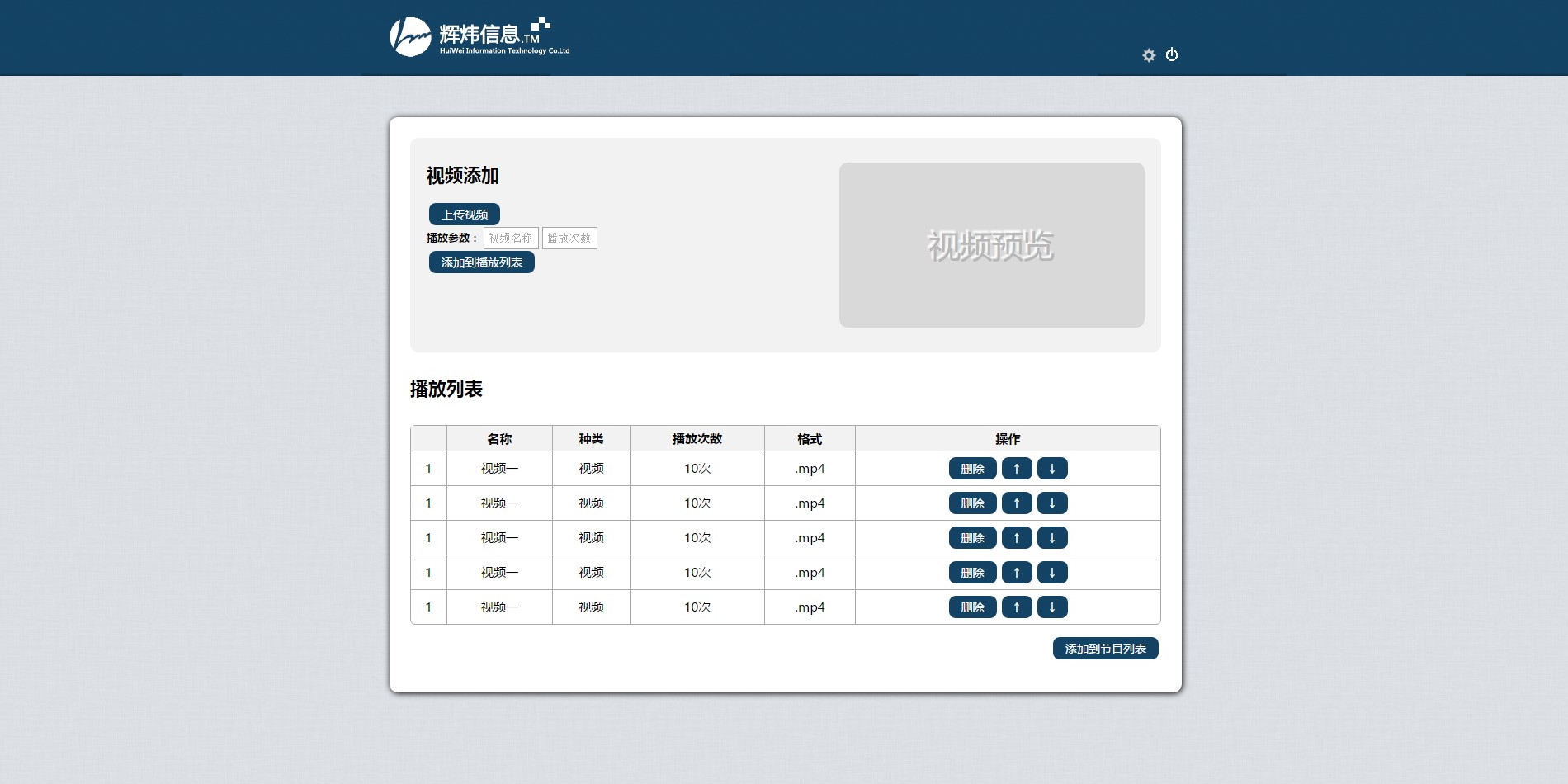The image size is (1568, 784).
Task: Delete the first playlist row
Action: [972, 469]
